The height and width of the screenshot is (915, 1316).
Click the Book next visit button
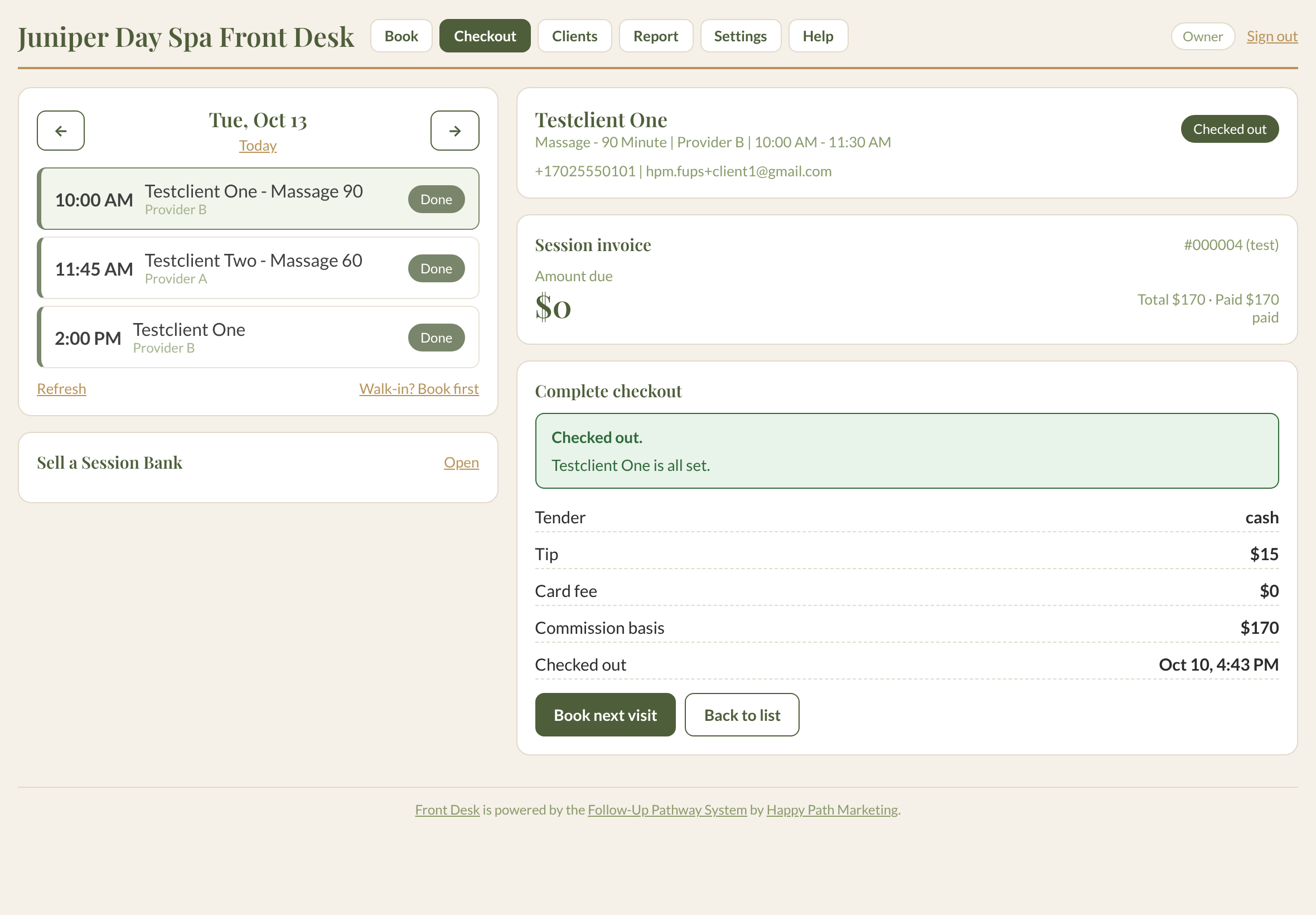point(605,715)
